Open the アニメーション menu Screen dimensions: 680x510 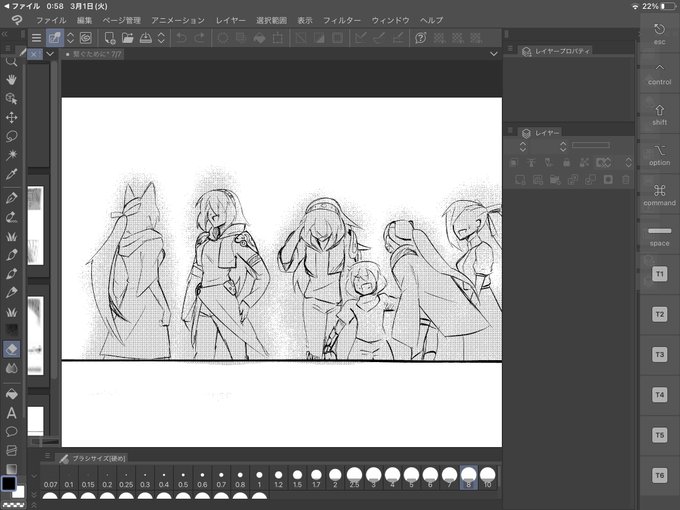pyautogui.click(x=178, y=20)
